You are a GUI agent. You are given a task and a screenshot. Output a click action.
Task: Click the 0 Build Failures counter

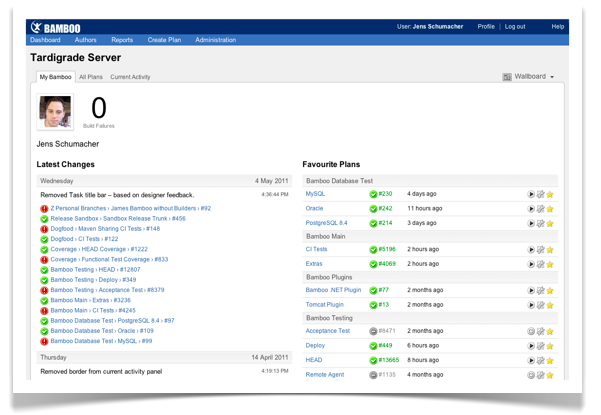[99, 112]
